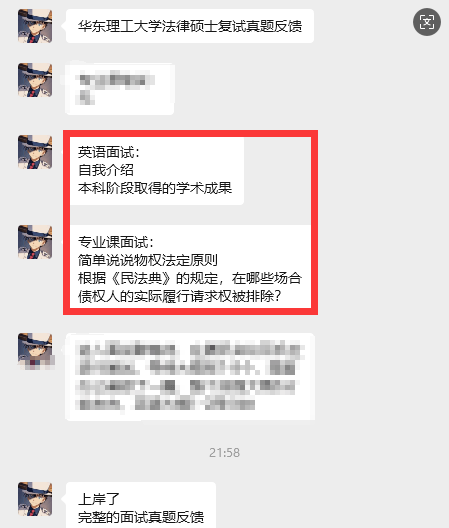Screen dimensions: 449x528
Task: Click avatar beside 华东理工大学 message
Action: click(35, 26)
